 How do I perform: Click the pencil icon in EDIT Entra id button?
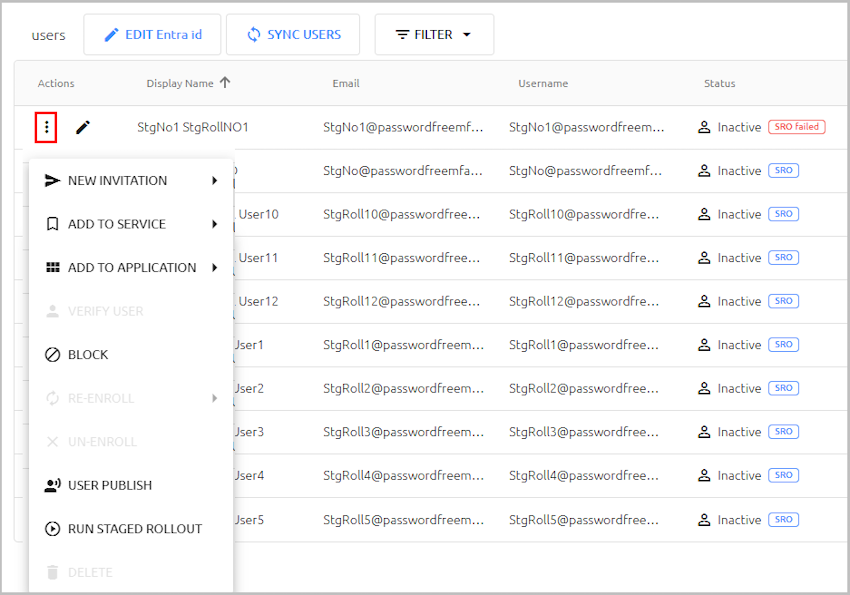[111, 35]
